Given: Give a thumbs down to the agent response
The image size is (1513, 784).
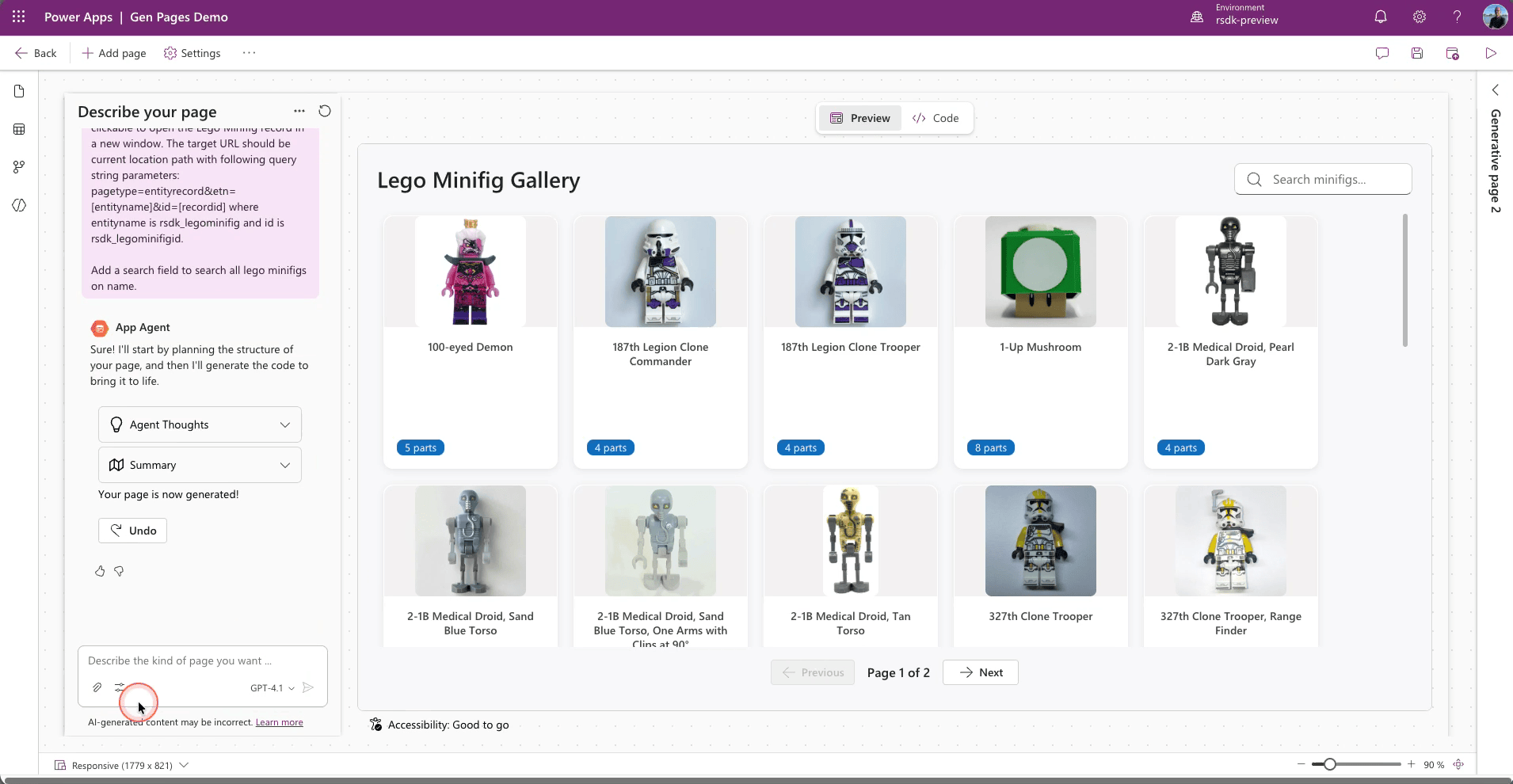Looking at the screenshot, I should pyautogui.click(x=120, y=571).
